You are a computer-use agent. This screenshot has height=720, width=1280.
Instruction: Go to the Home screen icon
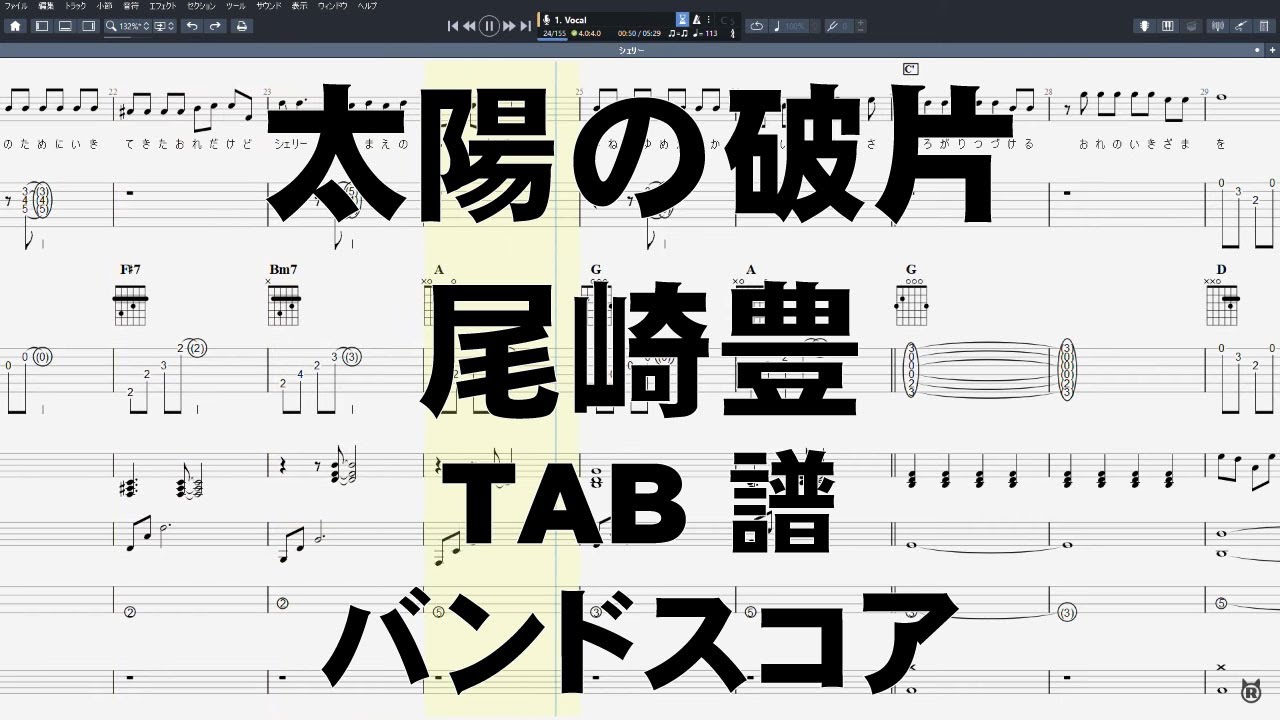[x=14, y=26]
